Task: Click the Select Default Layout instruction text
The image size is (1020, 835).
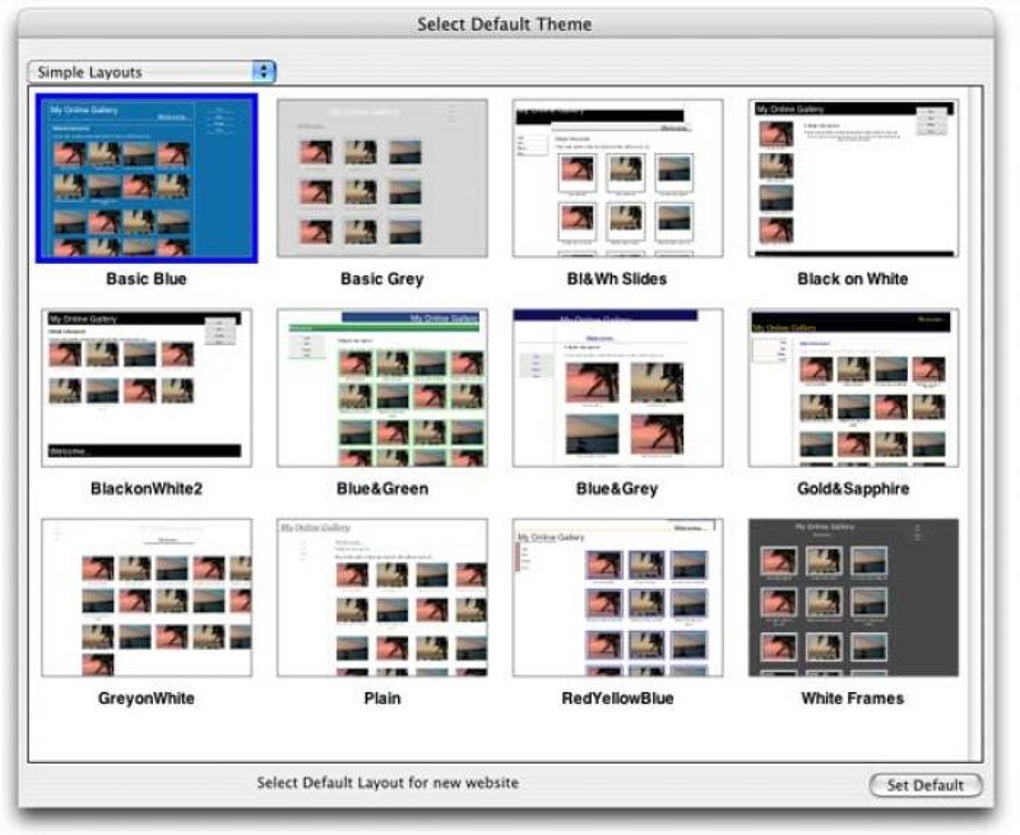Action: coord(388,783)
